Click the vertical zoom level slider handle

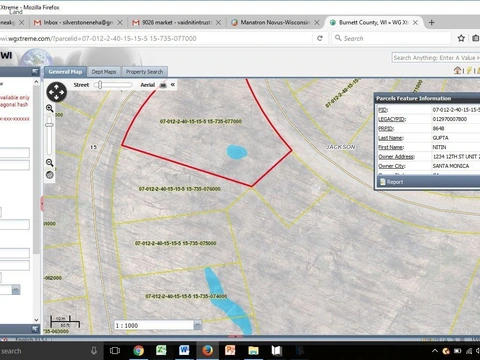click(49, 125)
